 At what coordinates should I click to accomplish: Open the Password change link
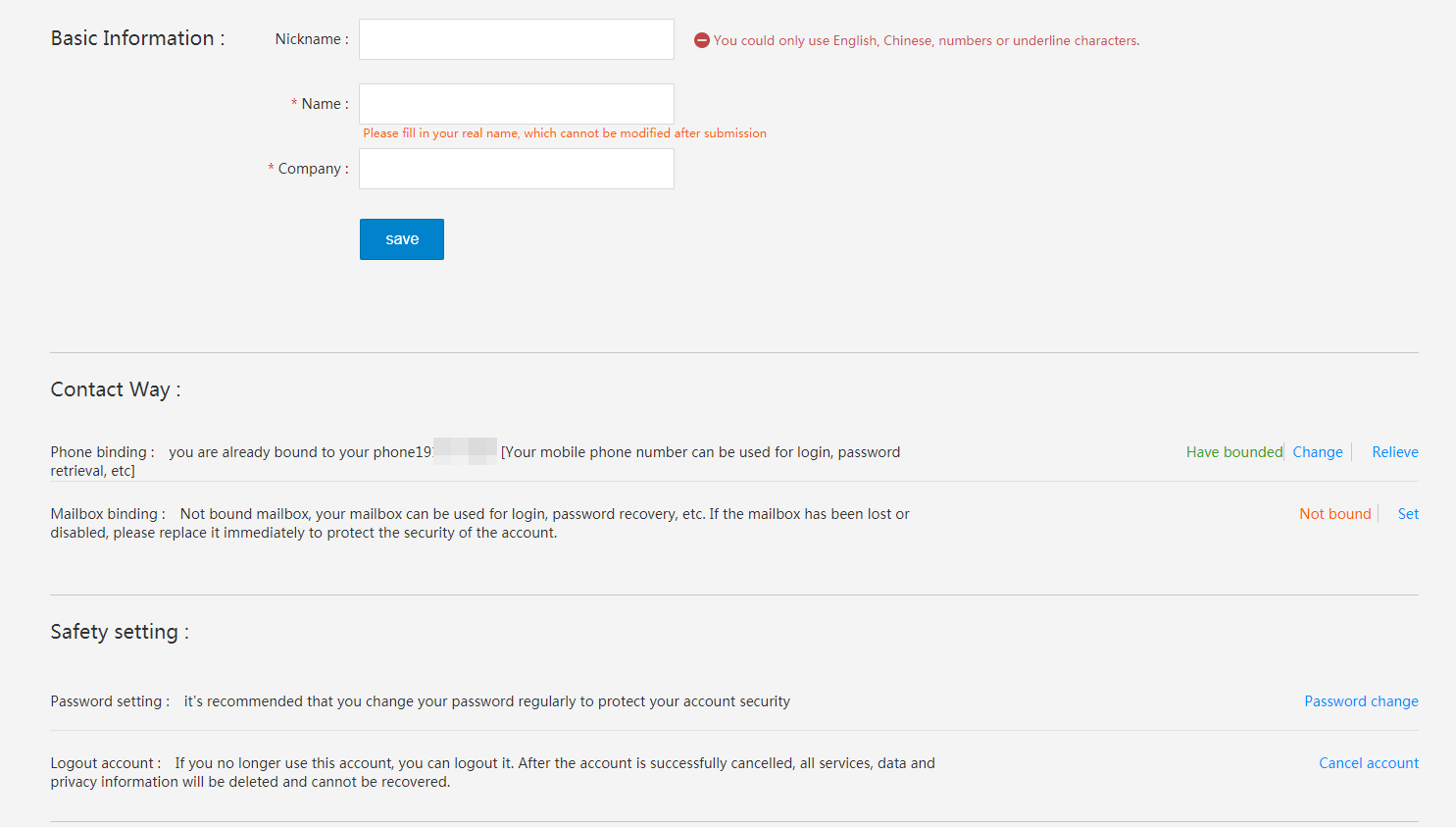[1361, 701]
